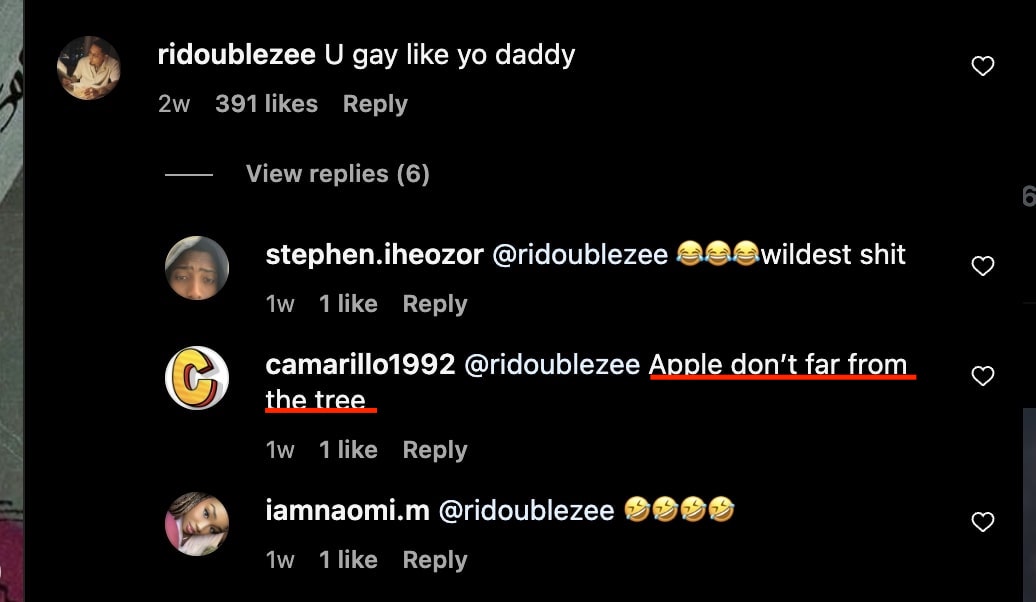
Task: Reply to camarillo1992's comment
Action: [x=435, y=450]
